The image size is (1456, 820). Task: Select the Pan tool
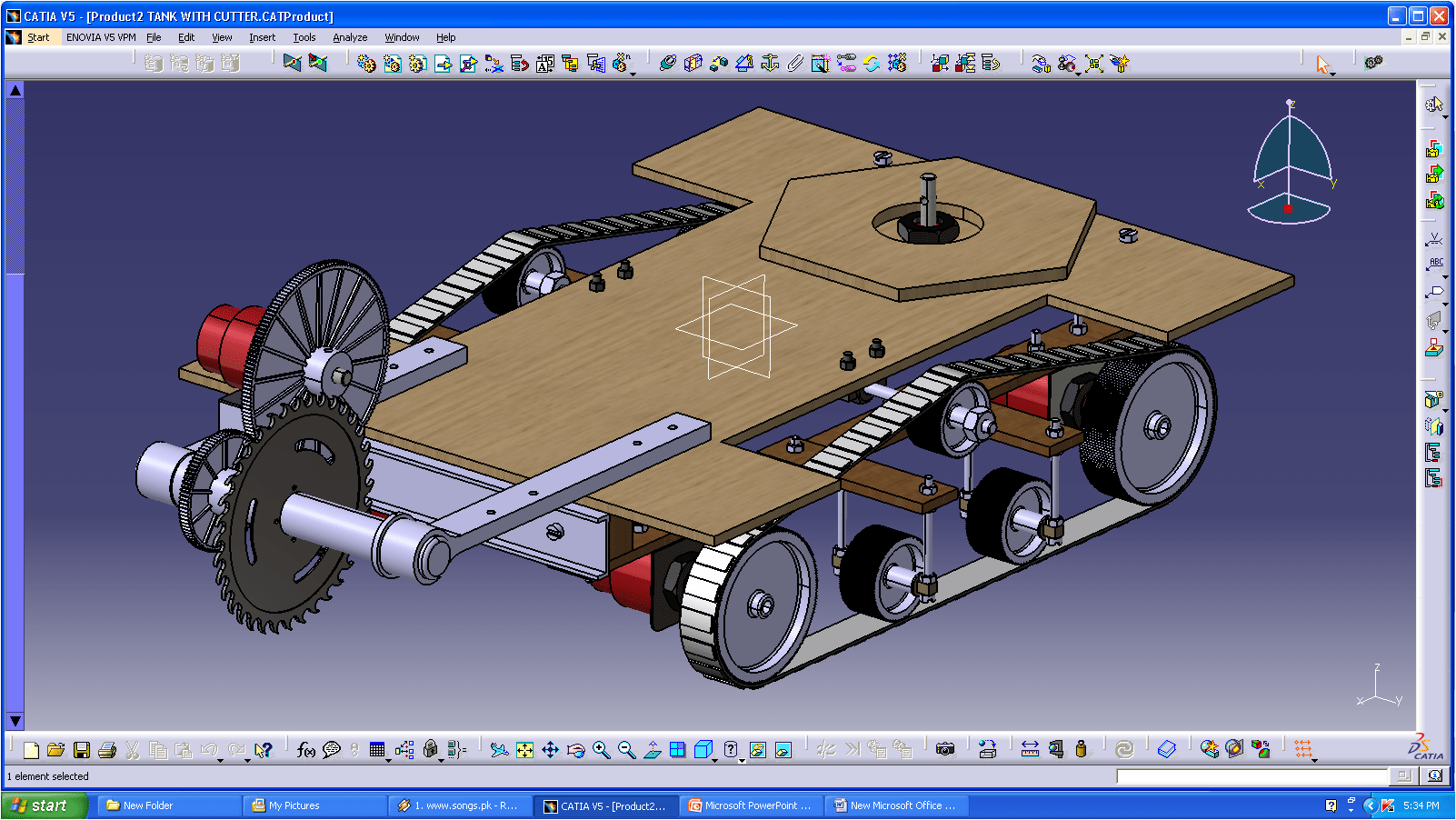click(x=551, y=750)
